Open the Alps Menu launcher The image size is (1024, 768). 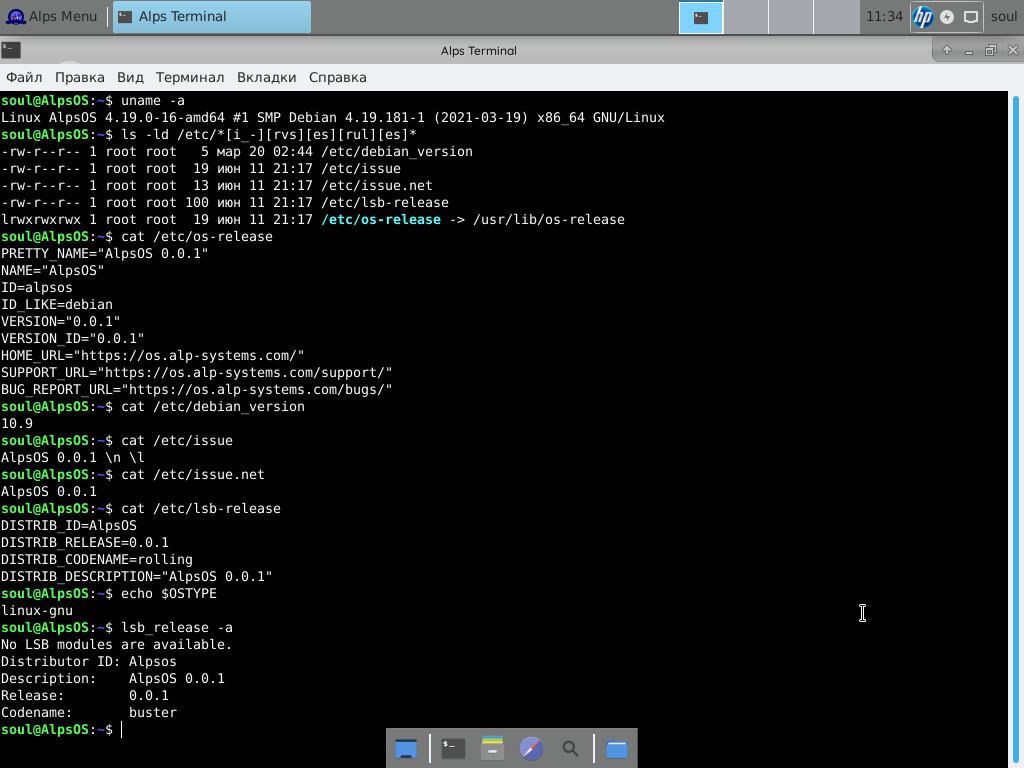52,16
